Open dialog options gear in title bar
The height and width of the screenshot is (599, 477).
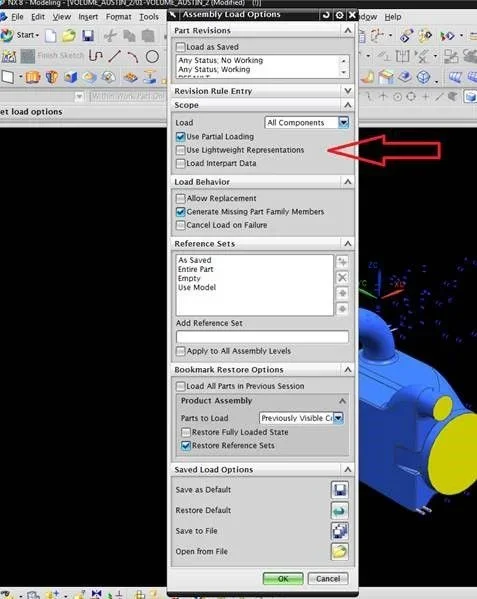339,15
